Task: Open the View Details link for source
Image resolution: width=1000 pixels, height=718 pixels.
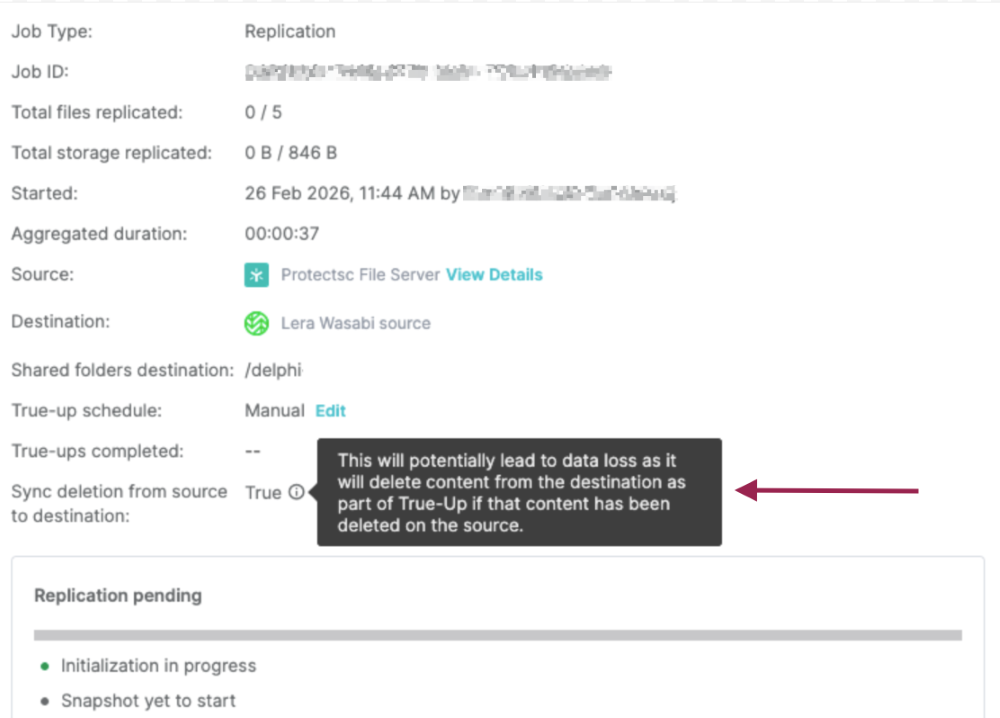Action: coord(494,275)
